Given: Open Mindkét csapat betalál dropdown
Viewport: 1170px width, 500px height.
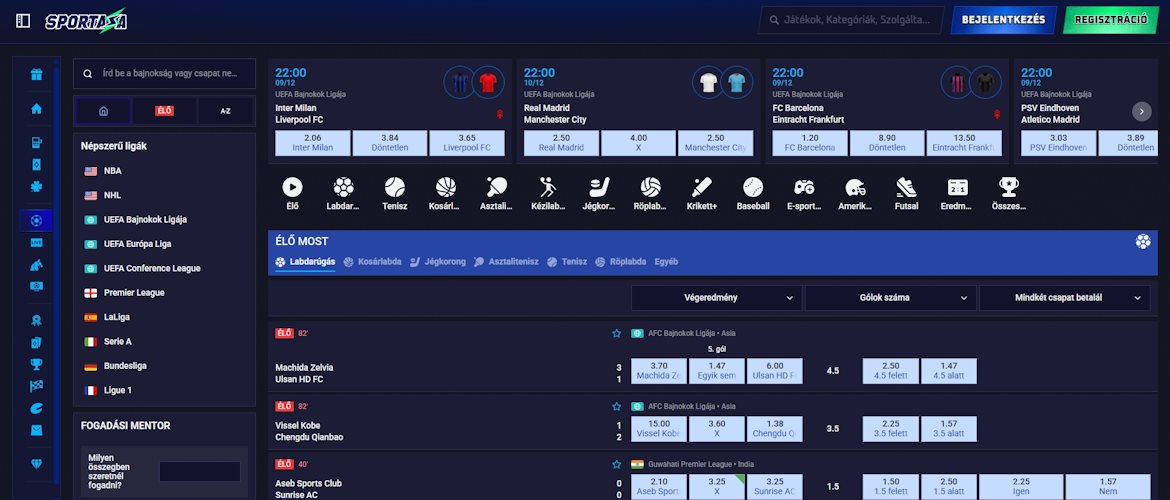Looking at the screenshot, I should pos(1064,297).
